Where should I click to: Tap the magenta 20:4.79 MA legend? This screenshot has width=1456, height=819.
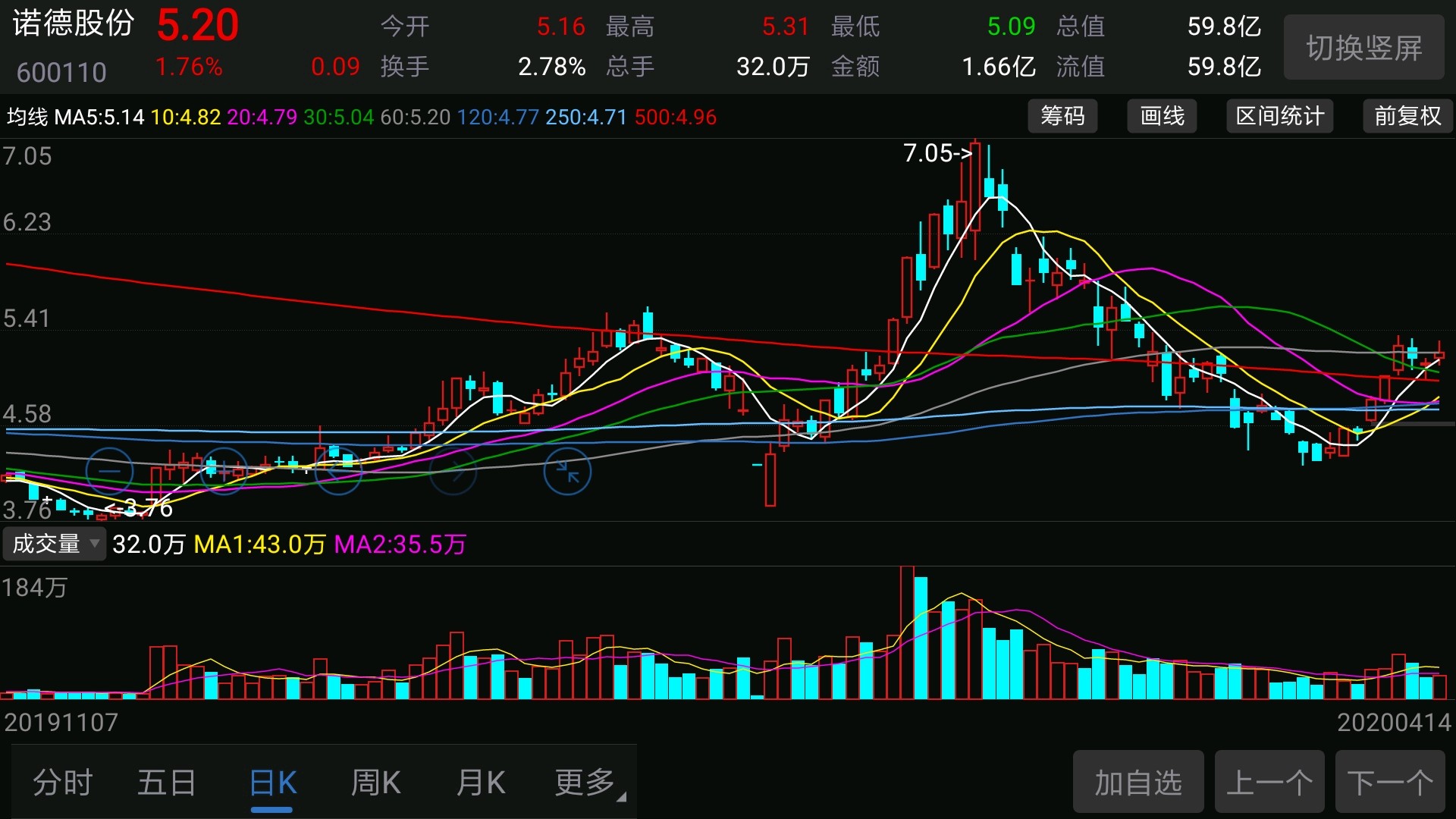point(262,117)
